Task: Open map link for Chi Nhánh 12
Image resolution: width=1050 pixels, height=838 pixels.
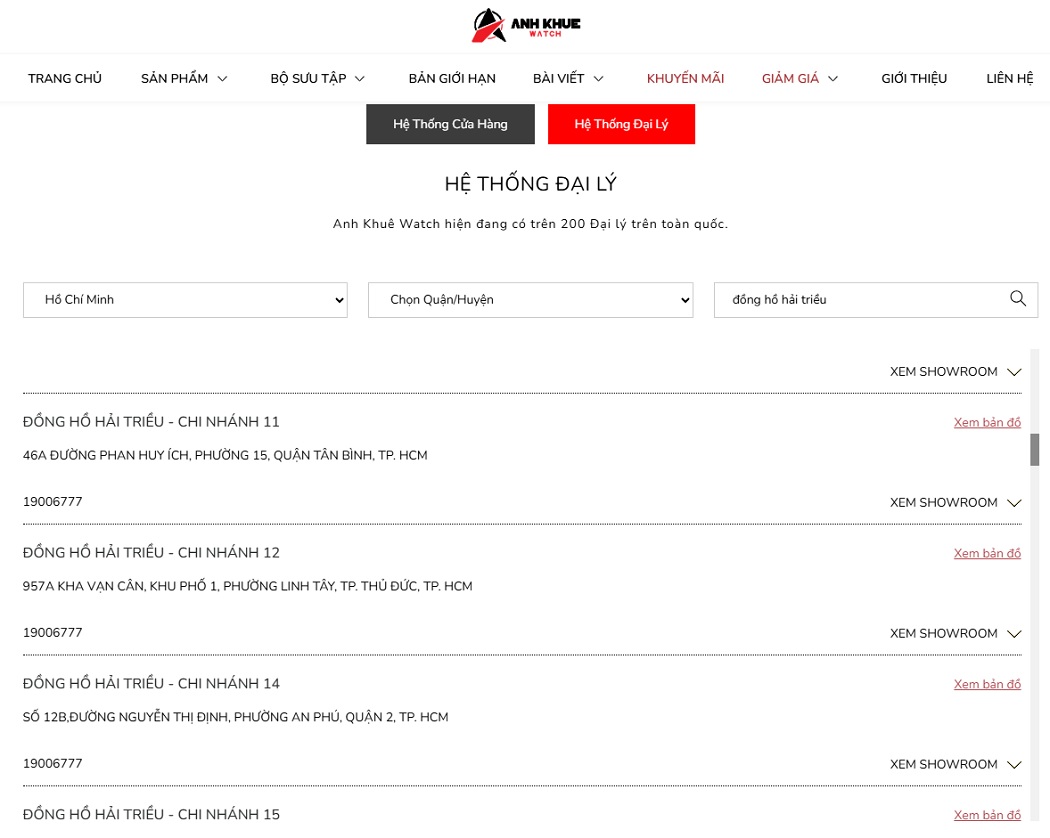Action: coord(987,553)
